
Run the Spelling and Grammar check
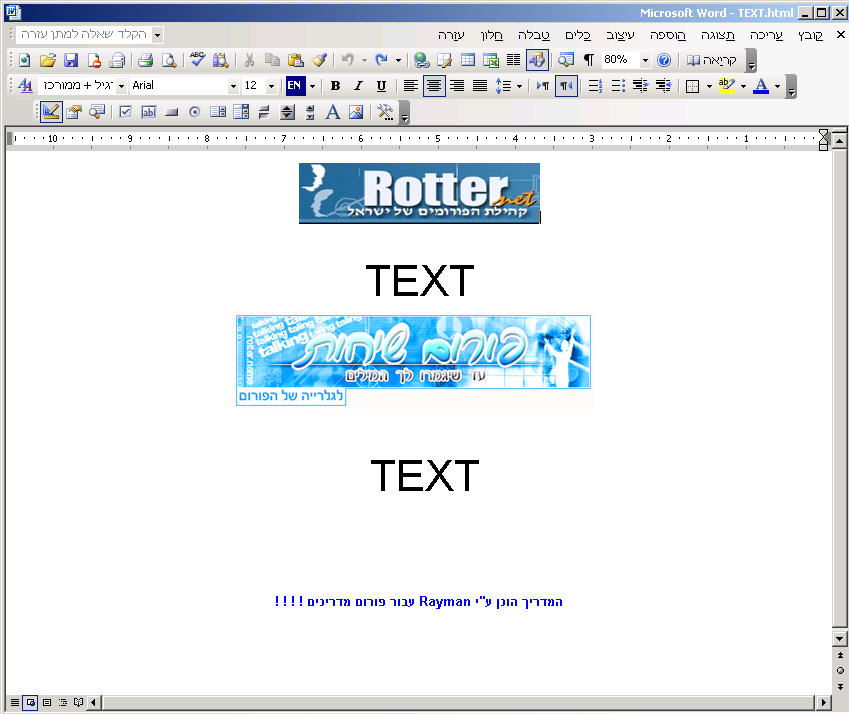[198, 60]
